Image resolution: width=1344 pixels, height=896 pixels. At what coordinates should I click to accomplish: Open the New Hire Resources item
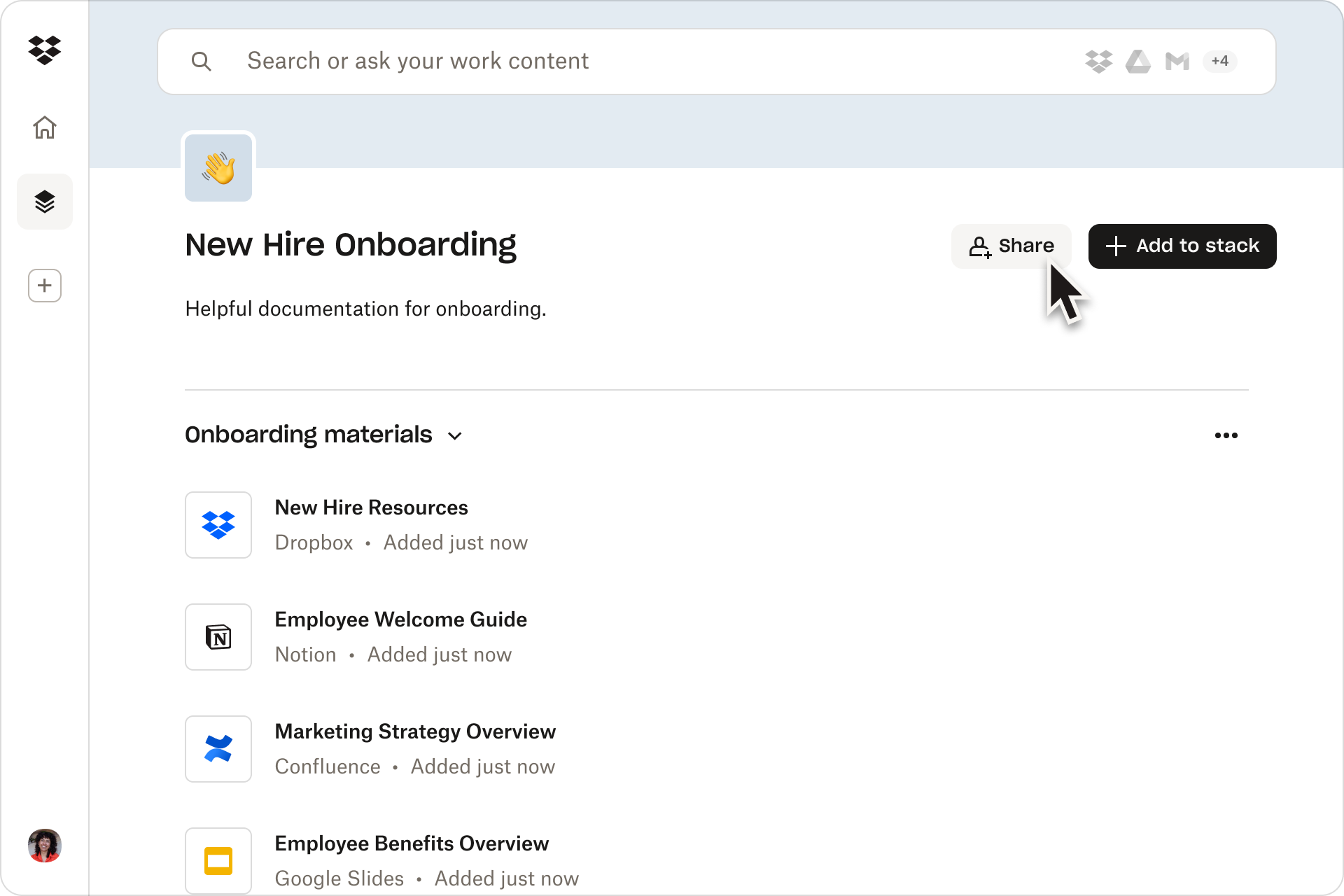click(371, 507)
